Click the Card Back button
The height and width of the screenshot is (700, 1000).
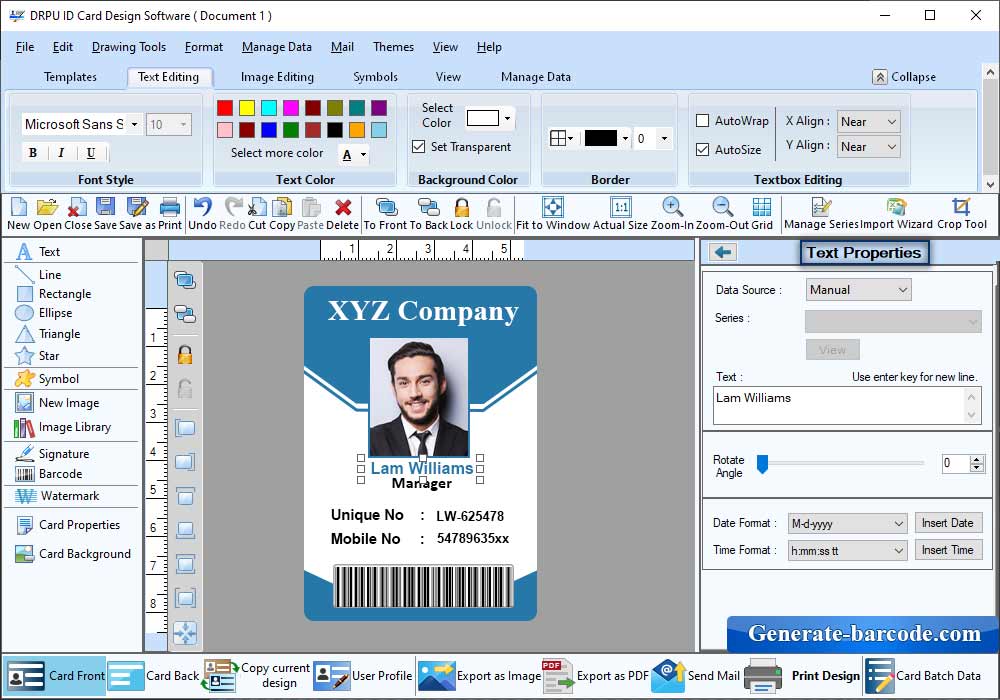(x=154, y=676)
